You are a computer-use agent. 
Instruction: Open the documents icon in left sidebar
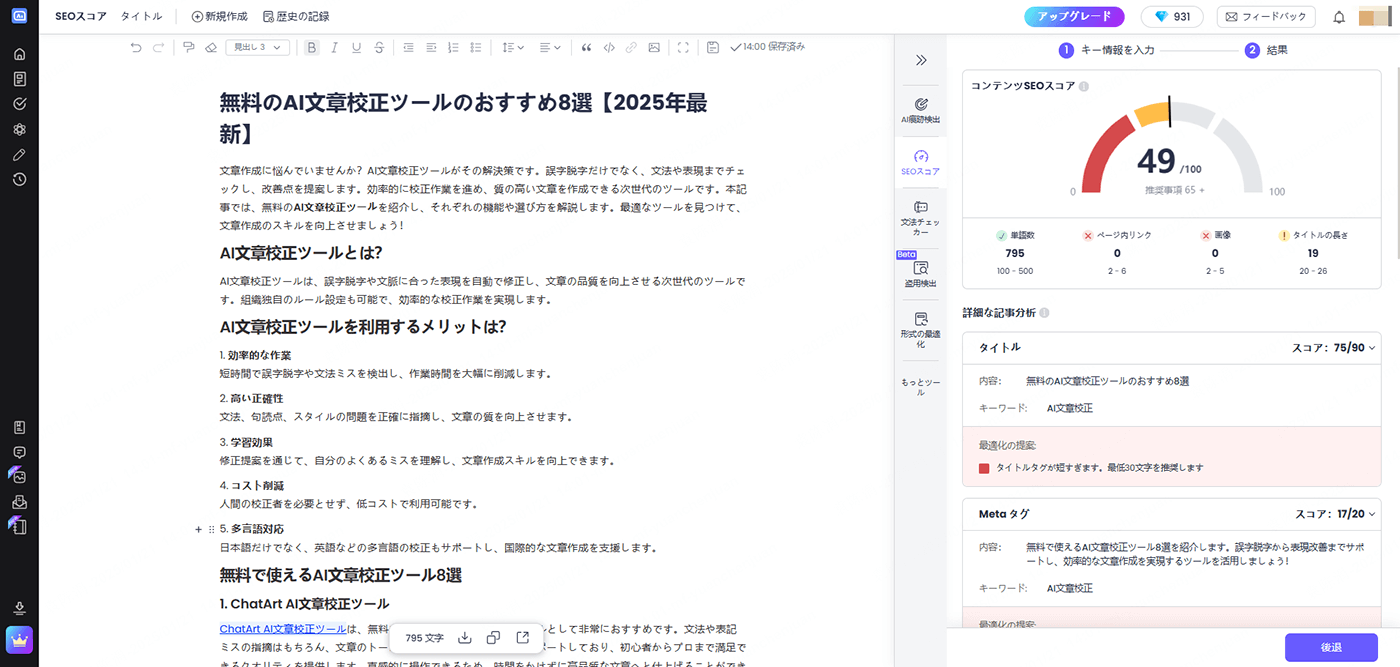pos(19,78)
